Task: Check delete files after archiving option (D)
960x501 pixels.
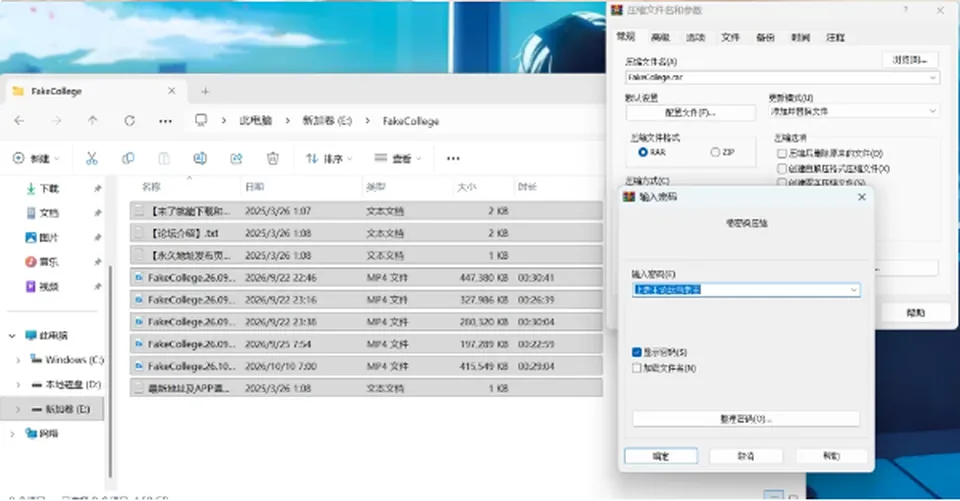Action: [x=782, y=154]
